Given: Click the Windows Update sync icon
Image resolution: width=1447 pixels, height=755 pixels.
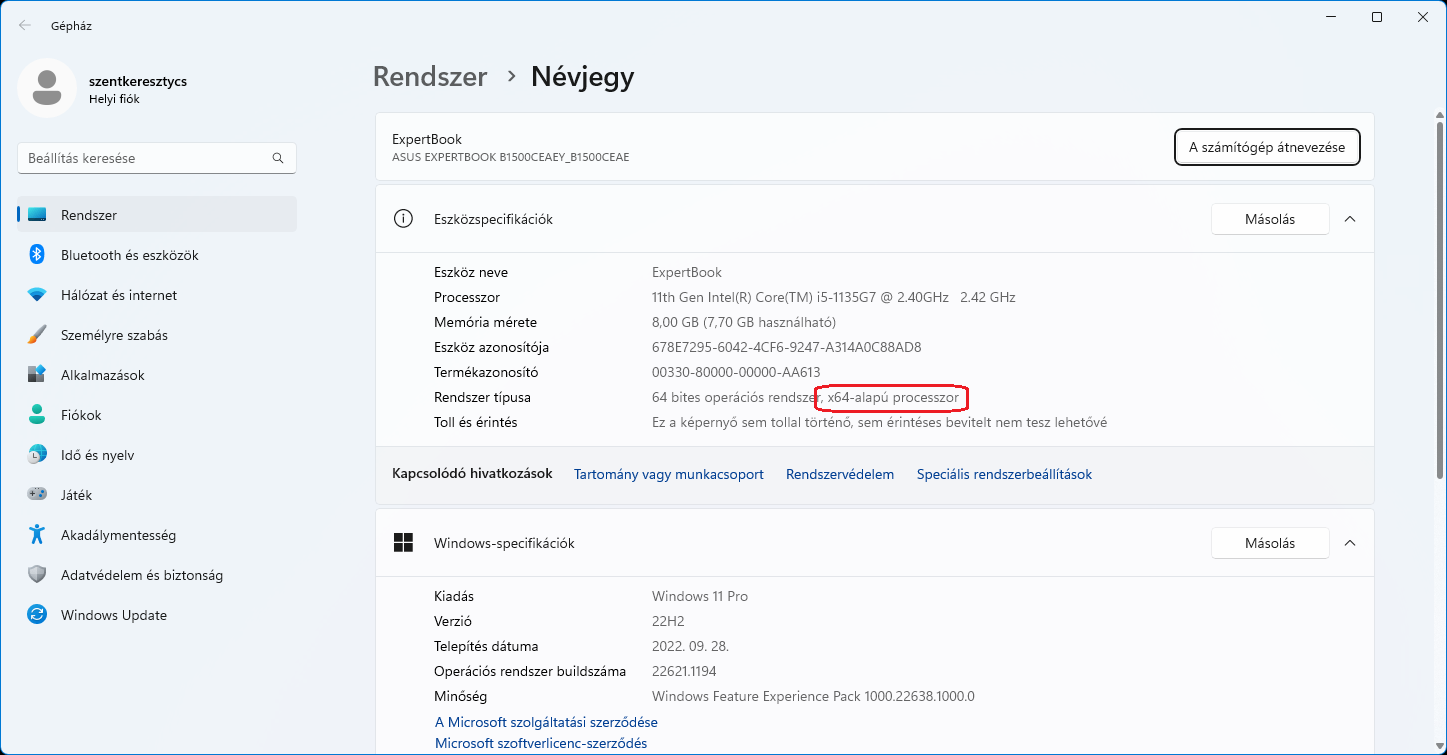Looking at the screenshot, I should click(x=37, y=615).
